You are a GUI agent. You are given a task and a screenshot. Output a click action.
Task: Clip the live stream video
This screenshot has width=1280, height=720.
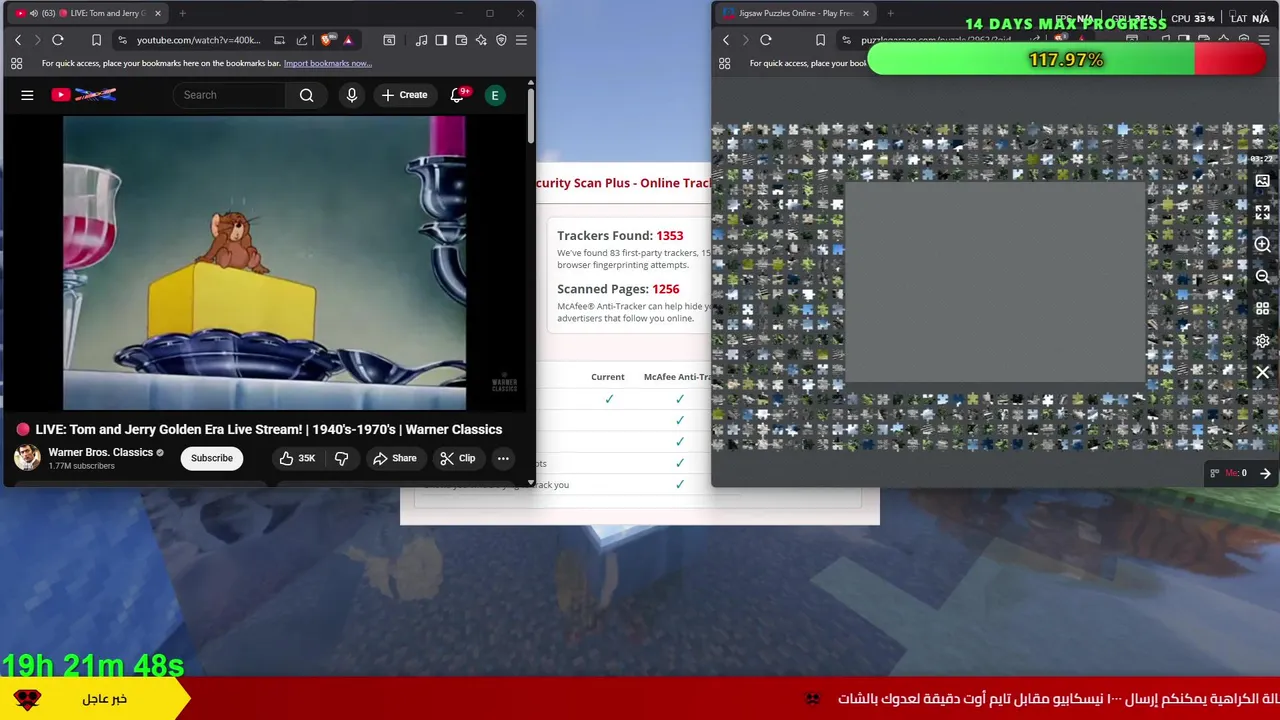tap(457, 458)
